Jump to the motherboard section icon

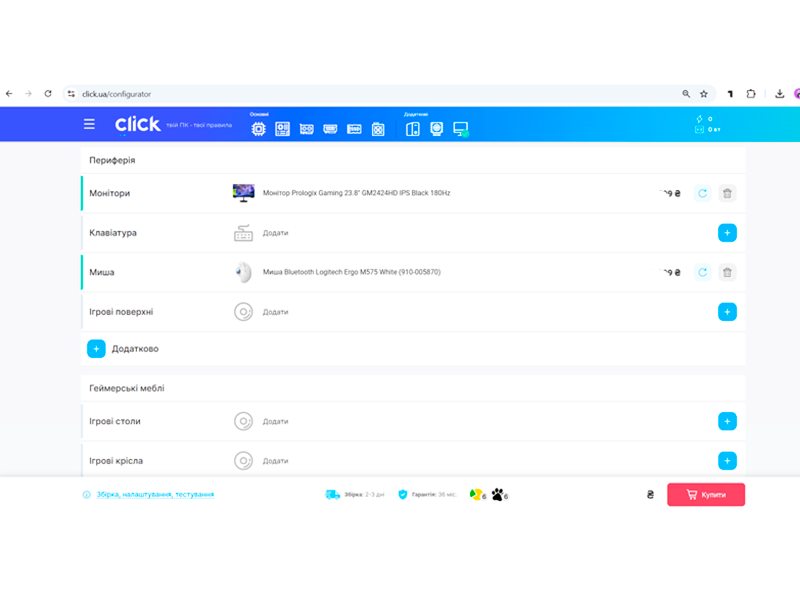[x=282, y=129]
